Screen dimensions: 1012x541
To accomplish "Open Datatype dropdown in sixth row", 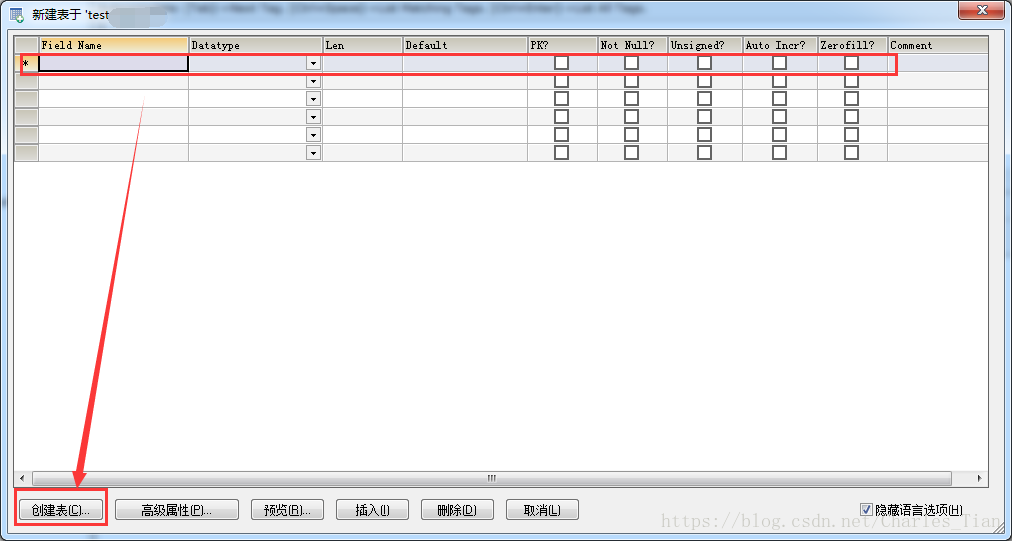I will pyautogui.click(x=314, y=153).
